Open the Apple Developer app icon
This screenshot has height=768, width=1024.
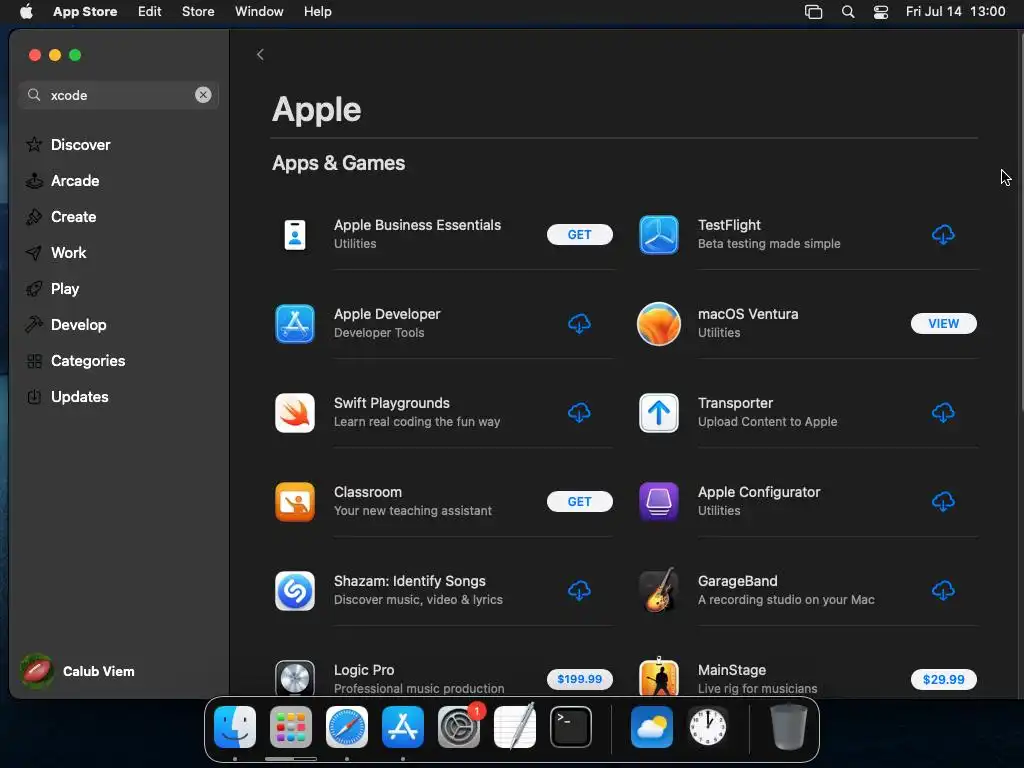[x=295, y=323]
